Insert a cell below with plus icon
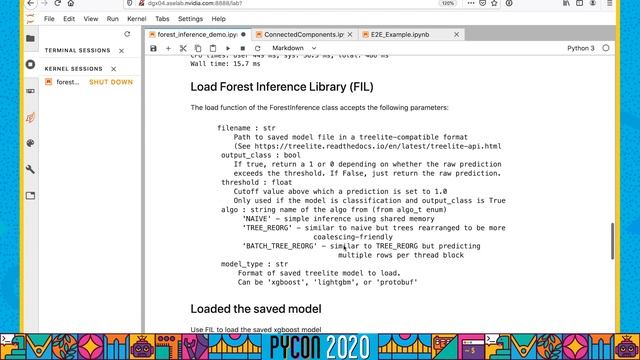 [x=168, y=48]
